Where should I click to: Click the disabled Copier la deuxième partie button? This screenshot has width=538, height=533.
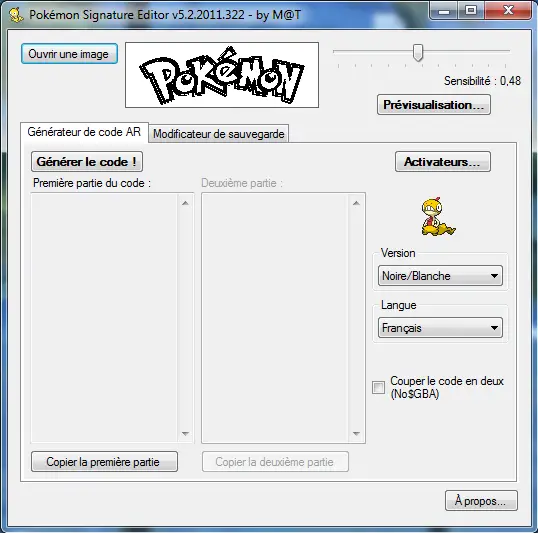tap(275, 462)
